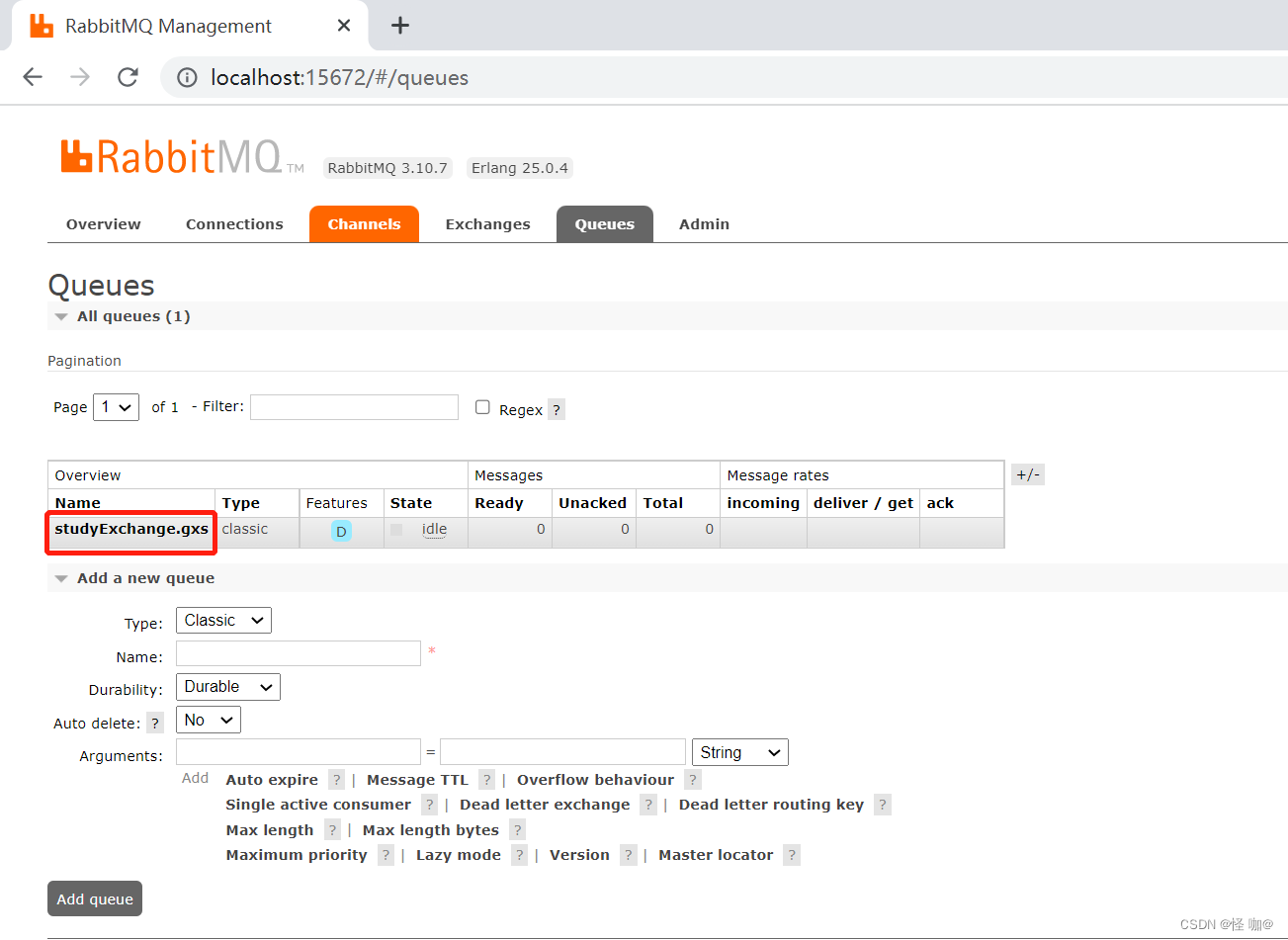Viewport: 1288px width, 940px height.
Task: Open help icon beside Auto delete label
Action: (x=155, y=723)
